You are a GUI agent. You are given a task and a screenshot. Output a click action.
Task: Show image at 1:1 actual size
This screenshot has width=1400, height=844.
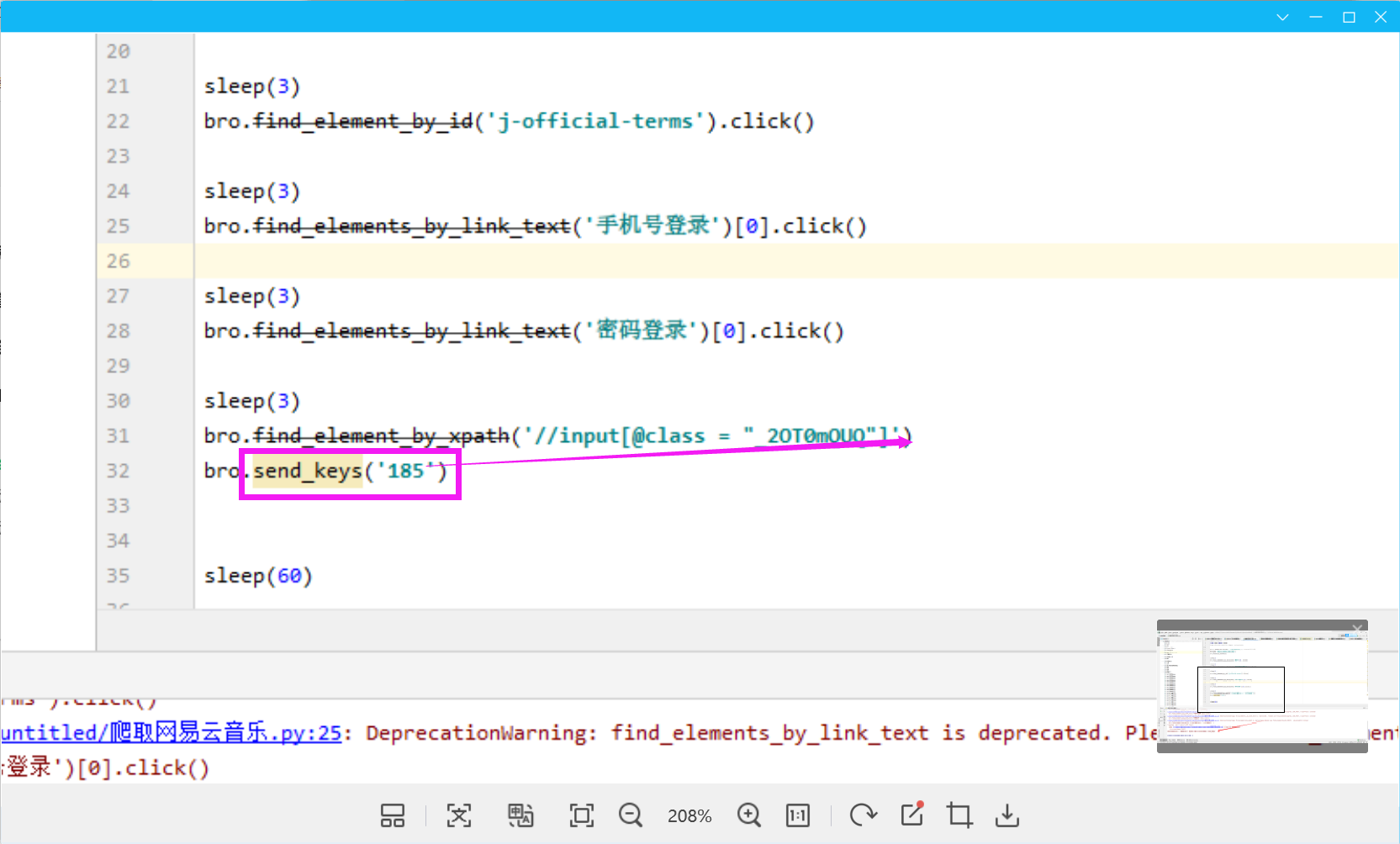pos(797,815)
